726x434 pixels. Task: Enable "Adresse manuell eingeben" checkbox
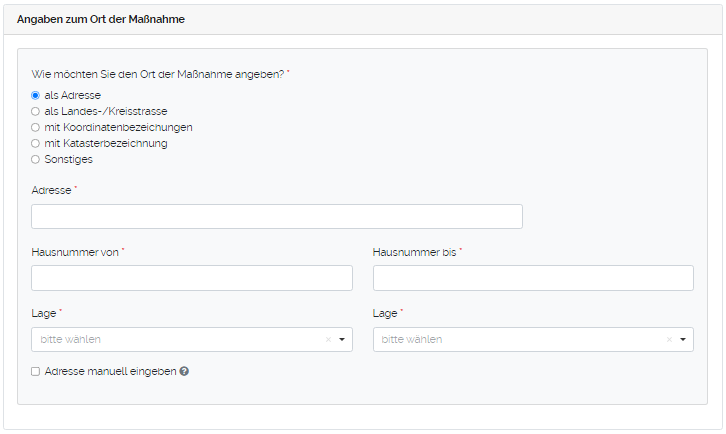36,371
